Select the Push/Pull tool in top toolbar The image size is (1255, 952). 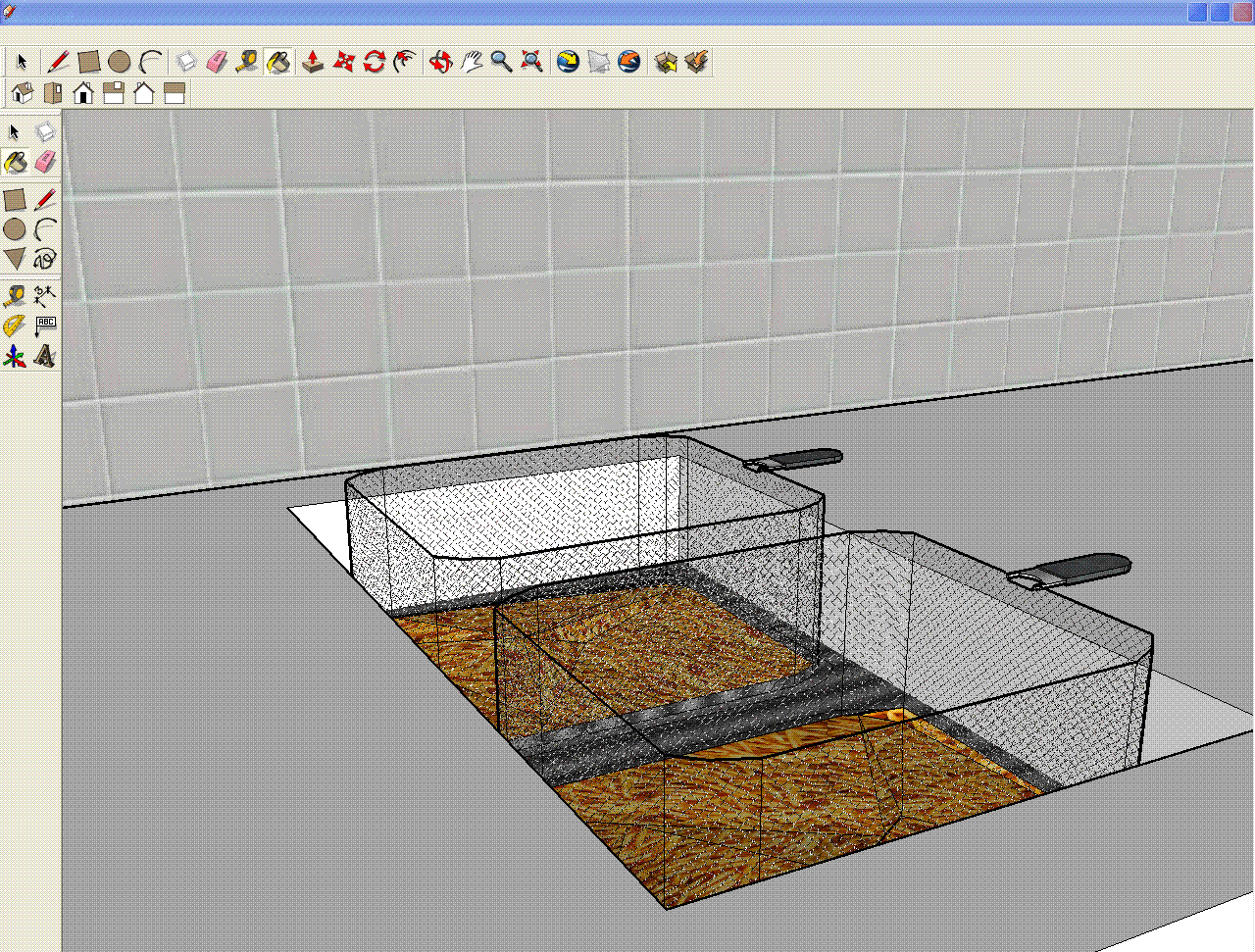(313, 62)
